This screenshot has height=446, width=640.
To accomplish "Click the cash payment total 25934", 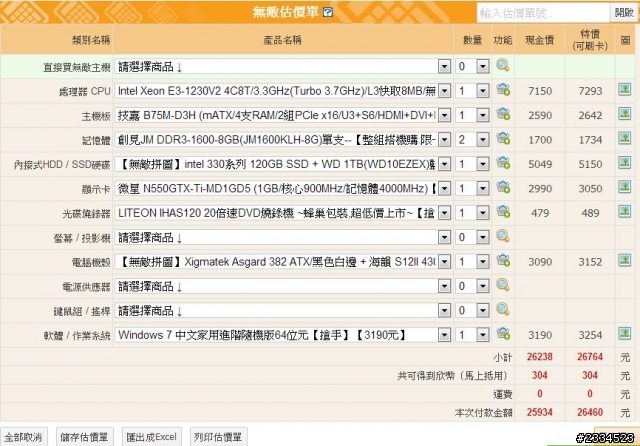I will click(x=540, y=412).
